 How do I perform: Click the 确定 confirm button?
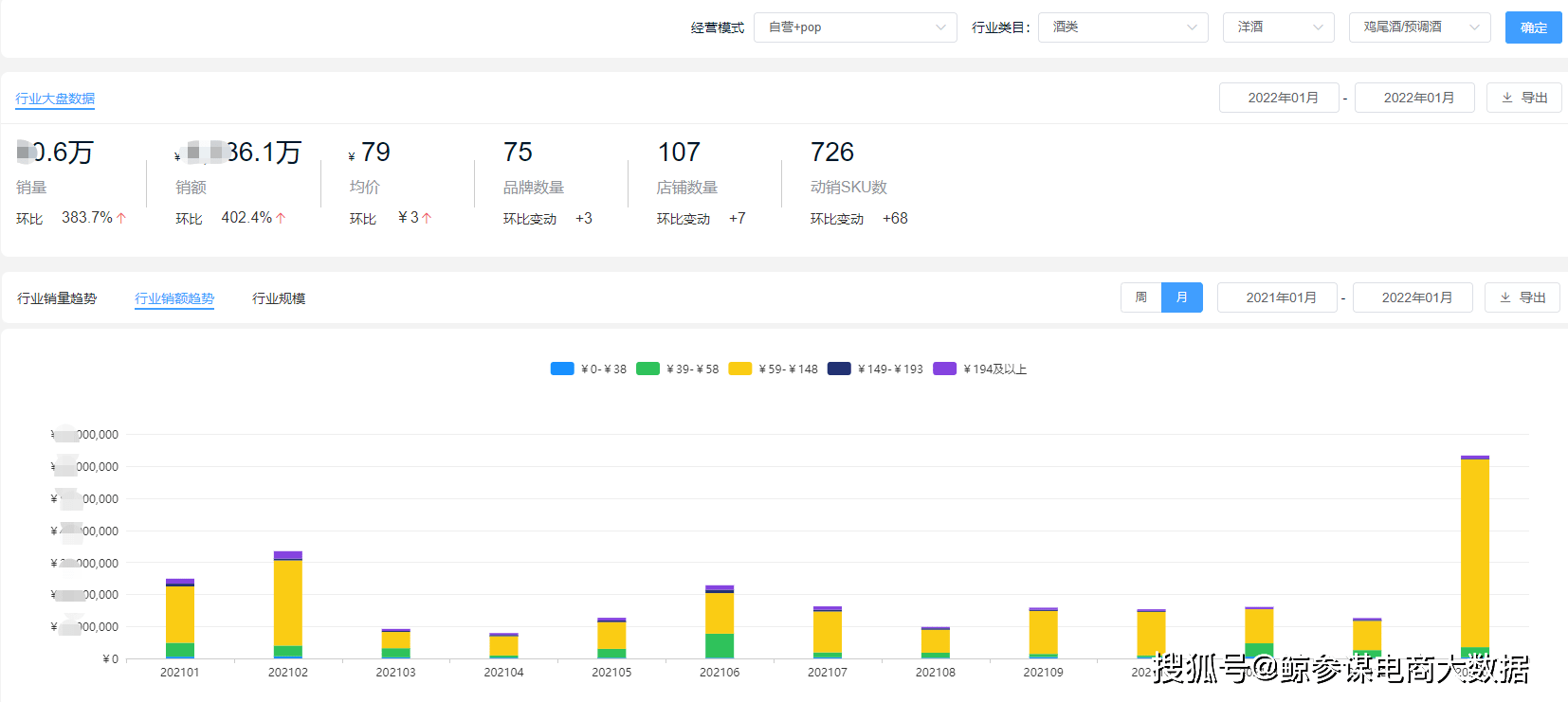(x=1534, y=27)
